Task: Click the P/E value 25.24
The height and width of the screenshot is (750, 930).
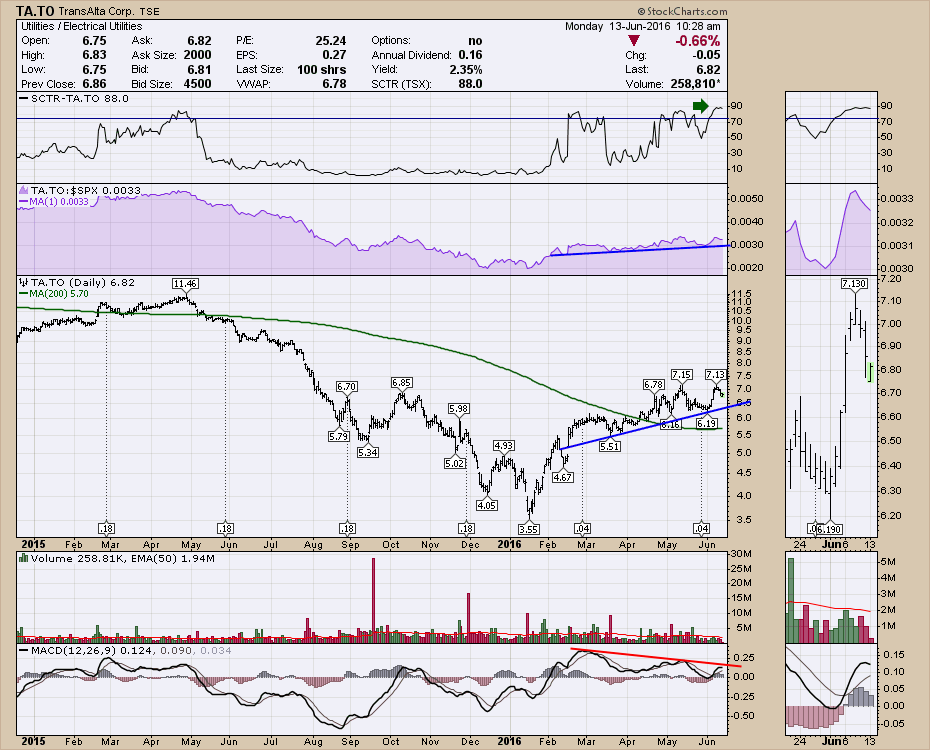Action: [330, 40]
